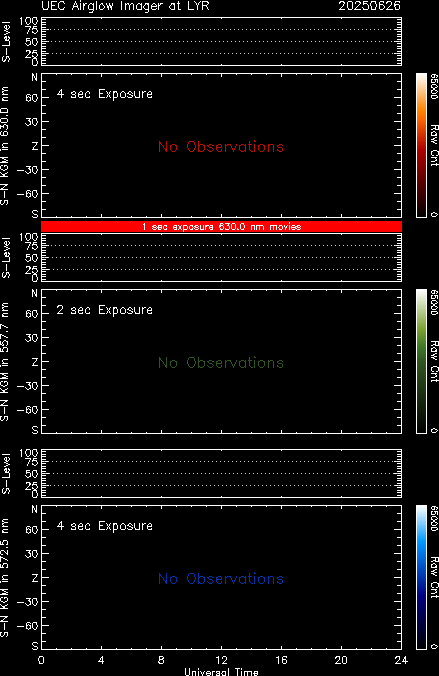
Task: Click the '4 sec Exposure' label in 630.0 nm panel
Action: (105, 94)
